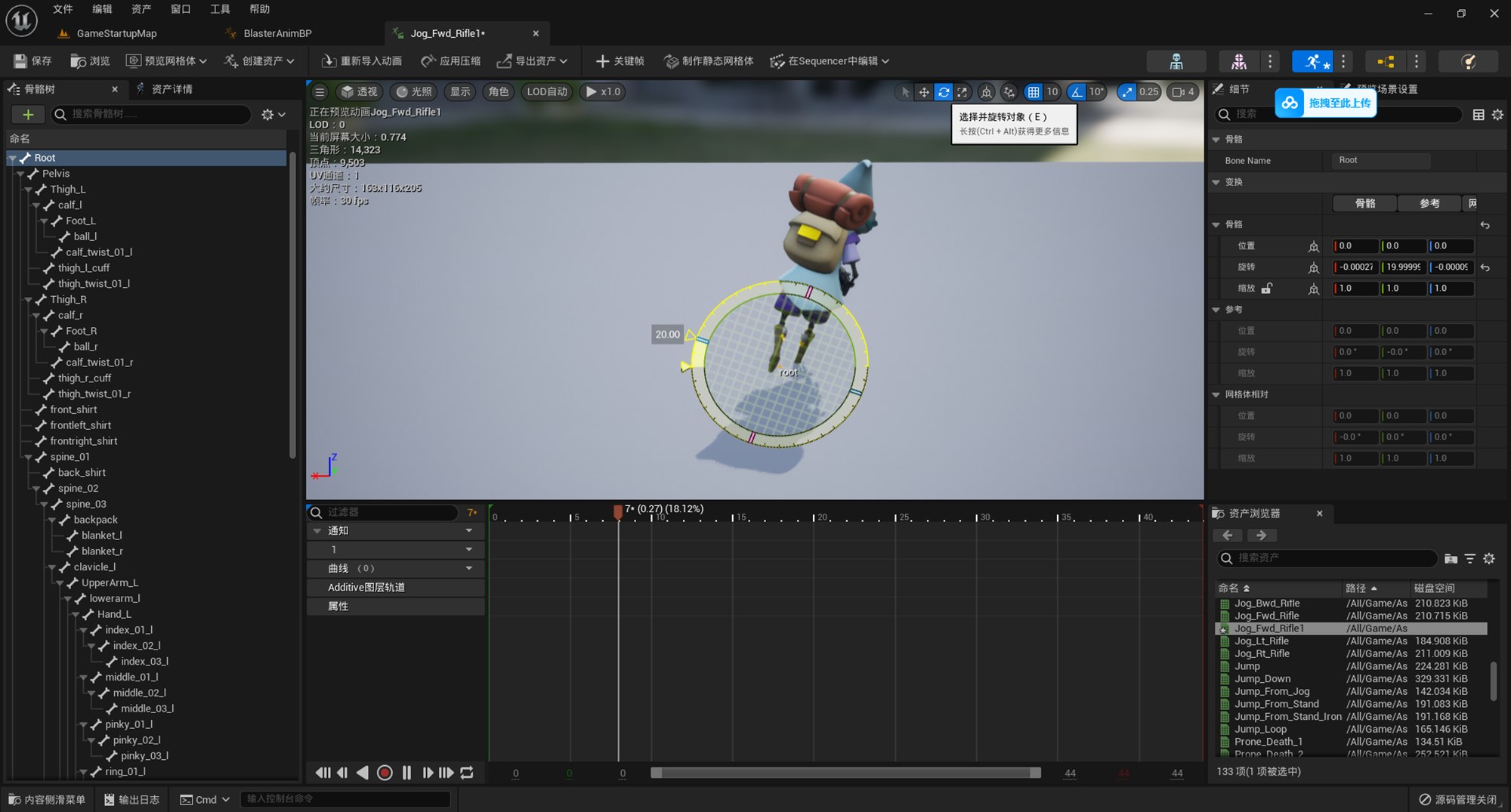
Task: Click details panel settings gear icon
Action: click(x=1497, y=115)
